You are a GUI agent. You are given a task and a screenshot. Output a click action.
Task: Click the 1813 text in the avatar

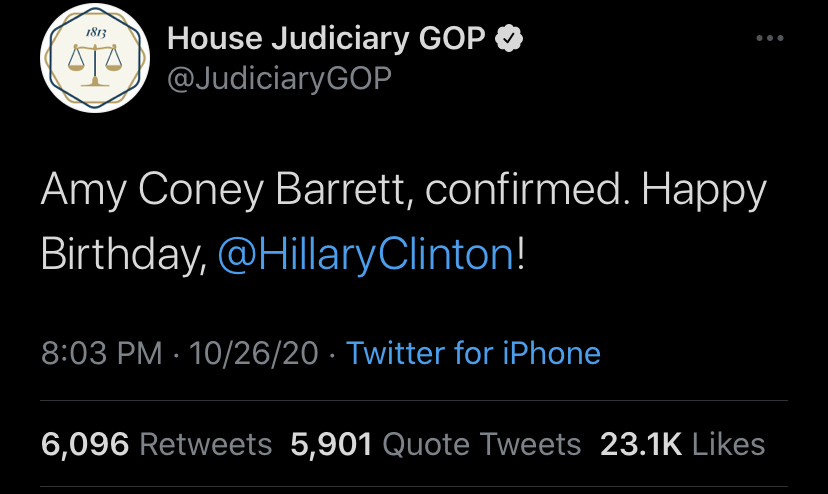coord(96,33)
